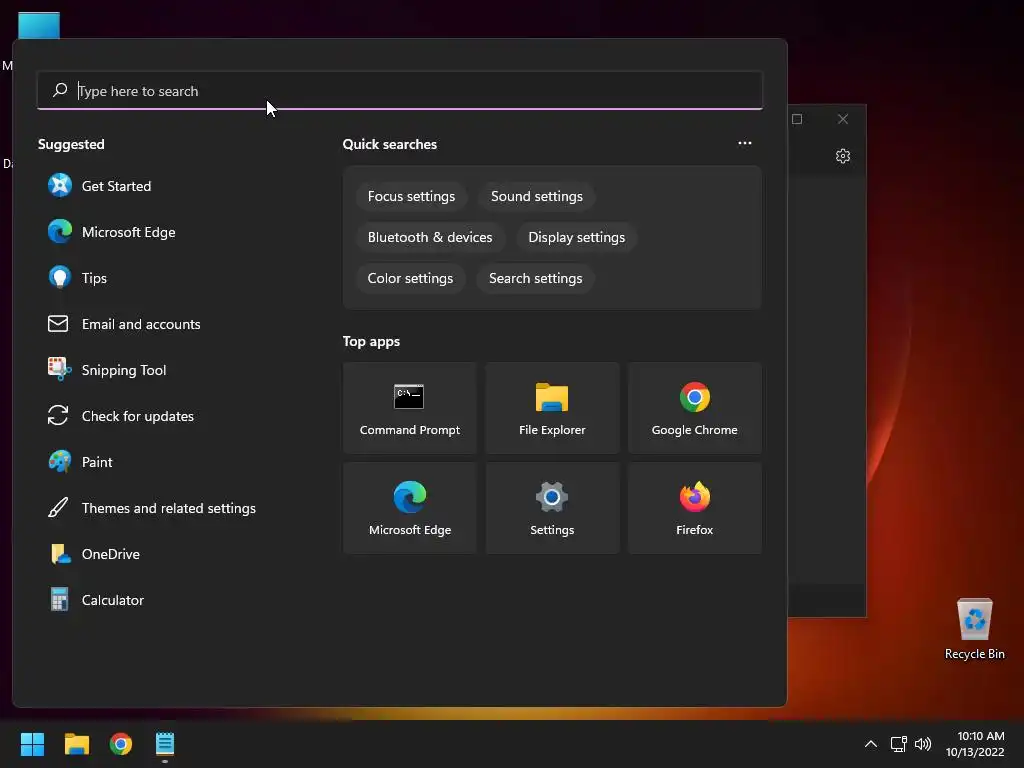This screenshot has width=1024, height=768.
Task: Select Sound settings quick search
Action: click(x=537, y=197)
